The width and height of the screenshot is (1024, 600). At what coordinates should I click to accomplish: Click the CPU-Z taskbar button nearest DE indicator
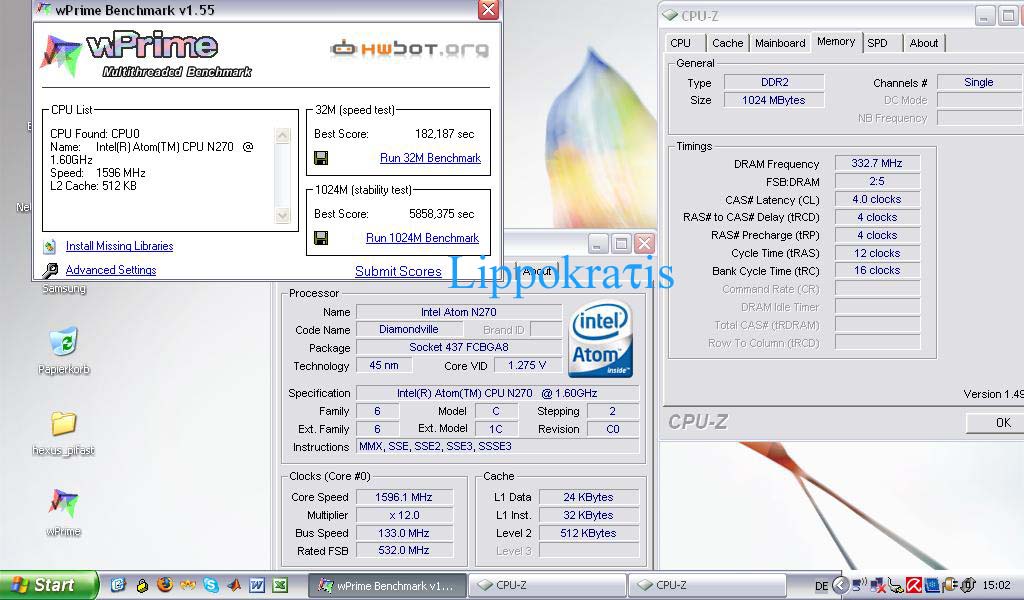coord(706,586)
